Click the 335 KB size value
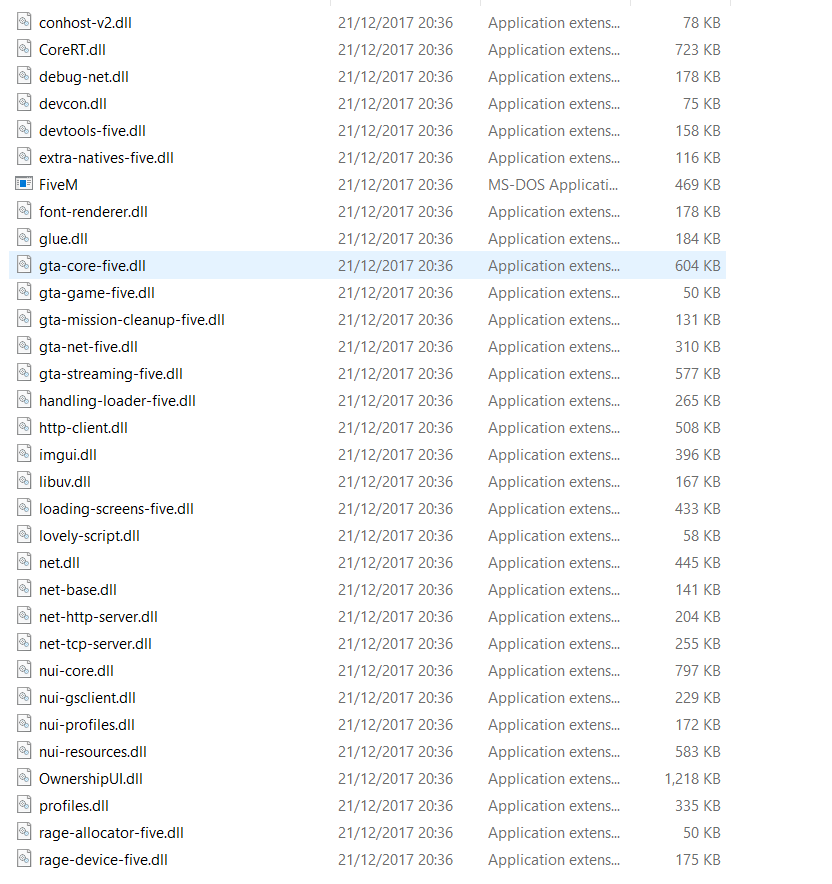The height and width of the screenshot is (884, 832). pos(698,806)
